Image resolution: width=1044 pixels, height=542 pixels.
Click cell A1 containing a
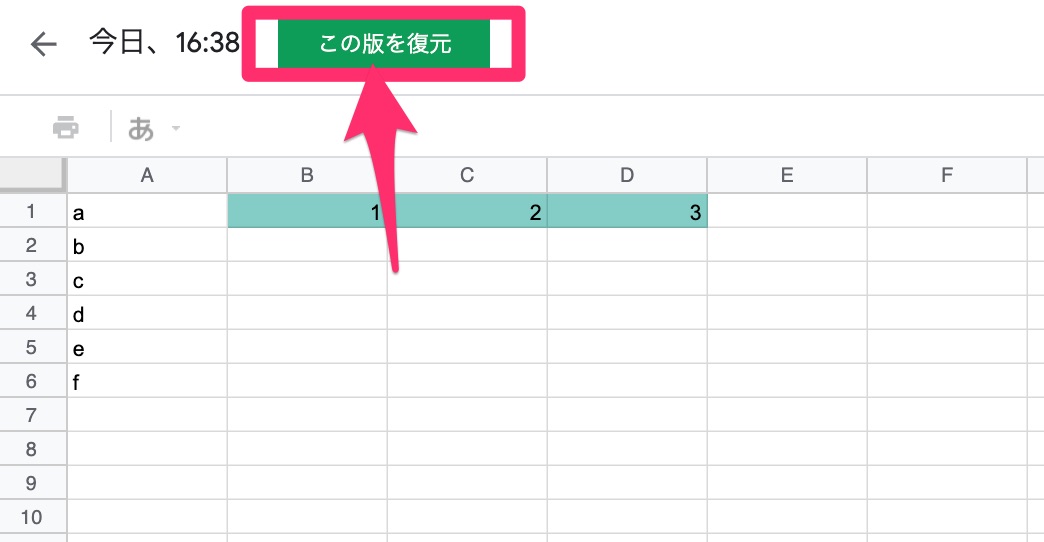click(x=147, y=212)
